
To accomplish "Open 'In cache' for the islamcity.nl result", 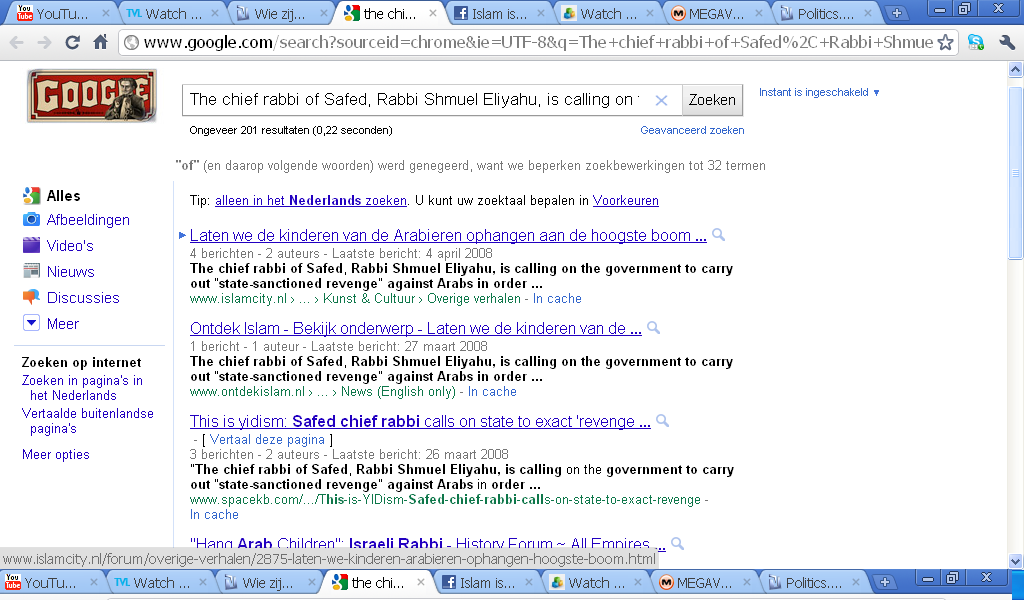I will point(557,298).
